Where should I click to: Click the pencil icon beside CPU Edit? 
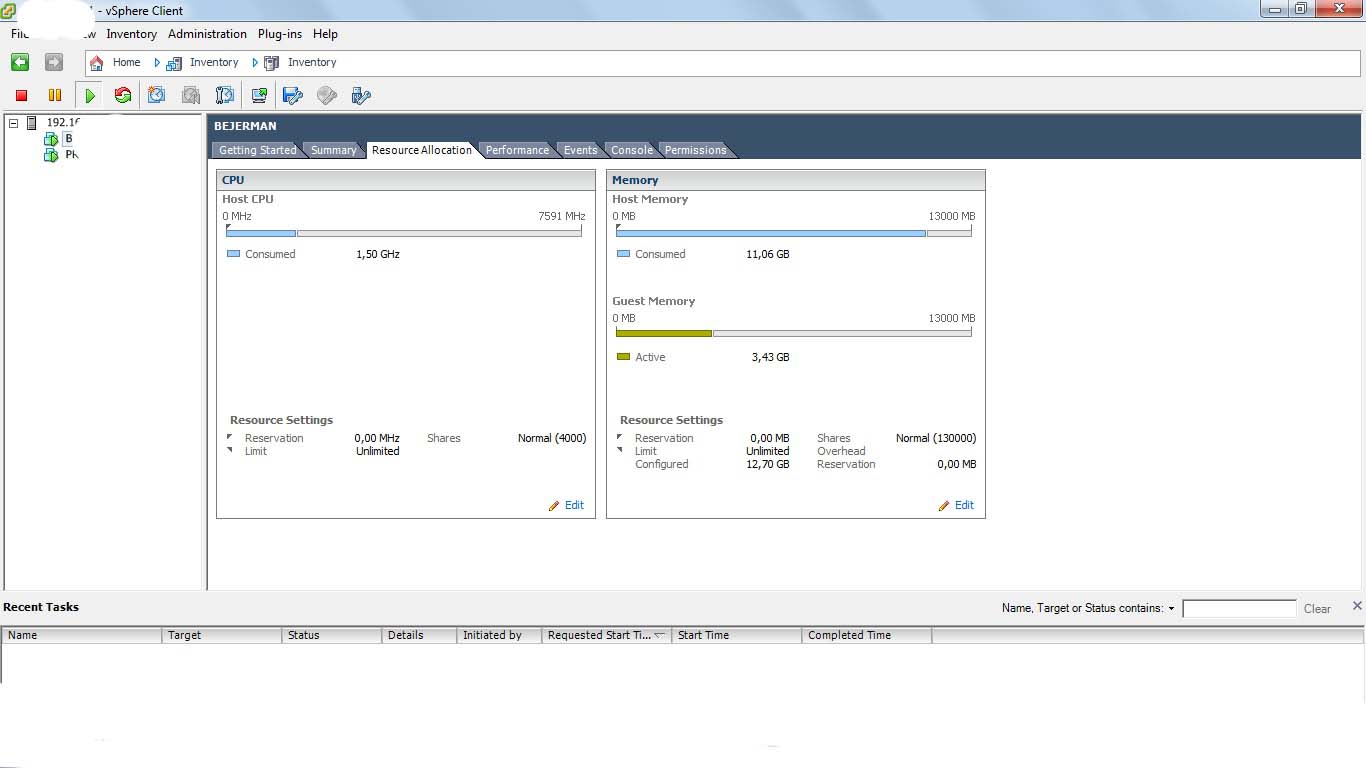554,506
